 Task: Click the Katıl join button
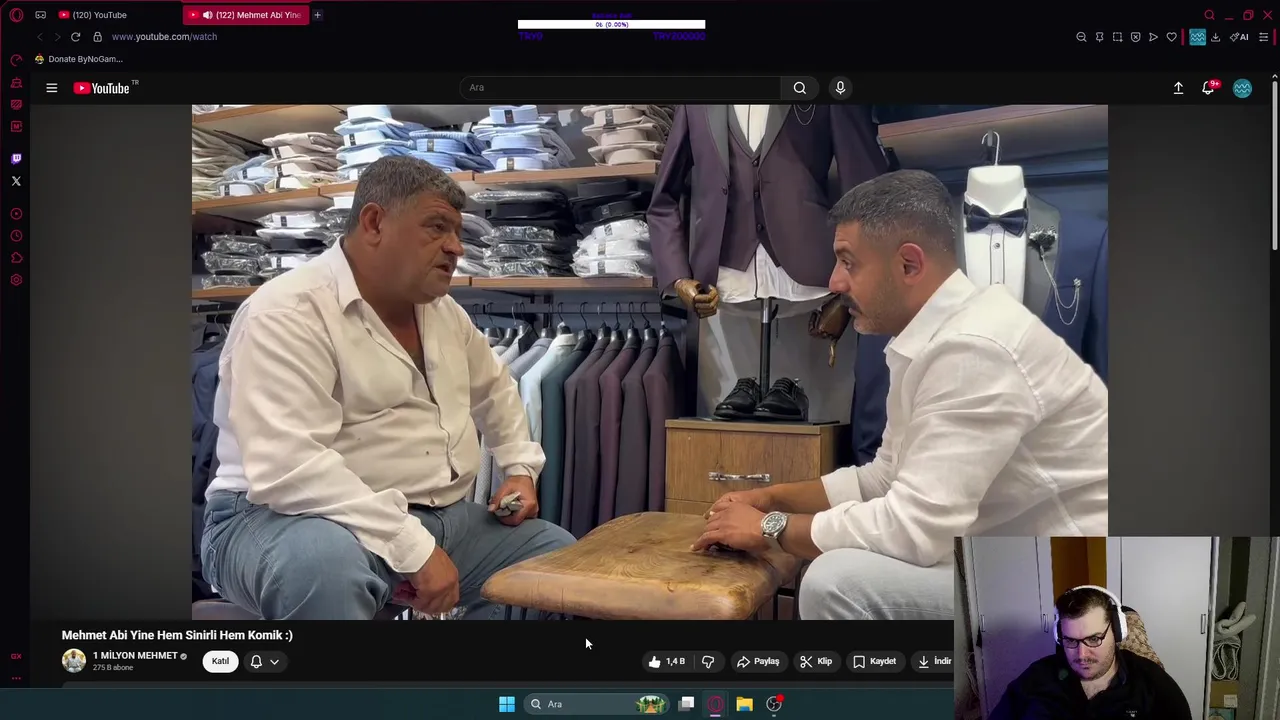[x=220, y=661]
